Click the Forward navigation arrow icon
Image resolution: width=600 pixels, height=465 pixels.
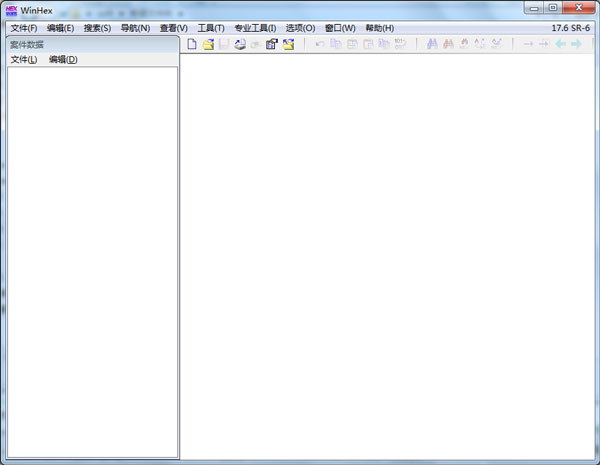coord(576,44)
